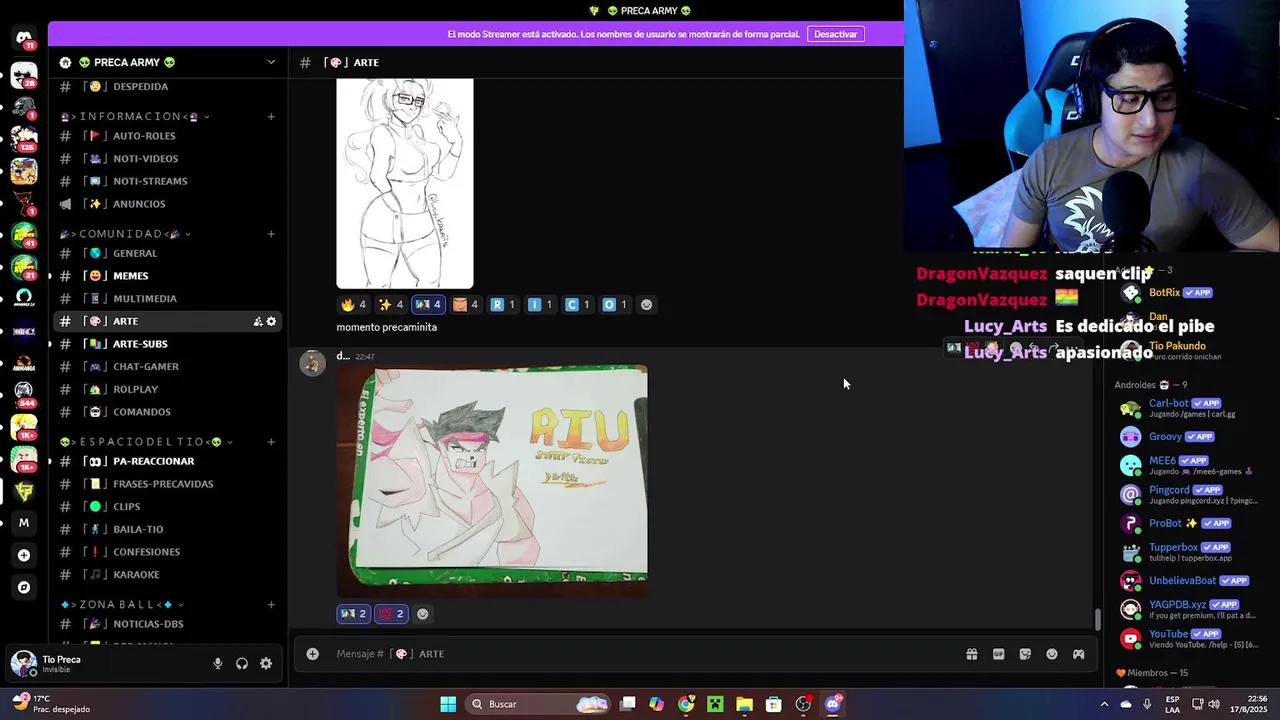Open PRECA ARMY server dropdown menu
The width and height of the screenshot is (1280, 720).
271,62
